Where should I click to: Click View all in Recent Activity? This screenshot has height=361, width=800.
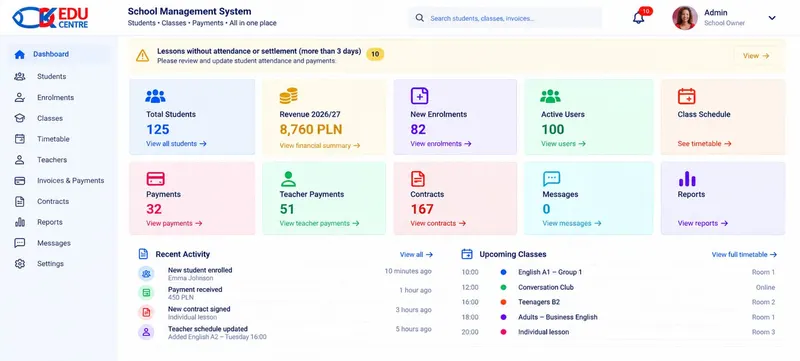(x=416, y=254)
